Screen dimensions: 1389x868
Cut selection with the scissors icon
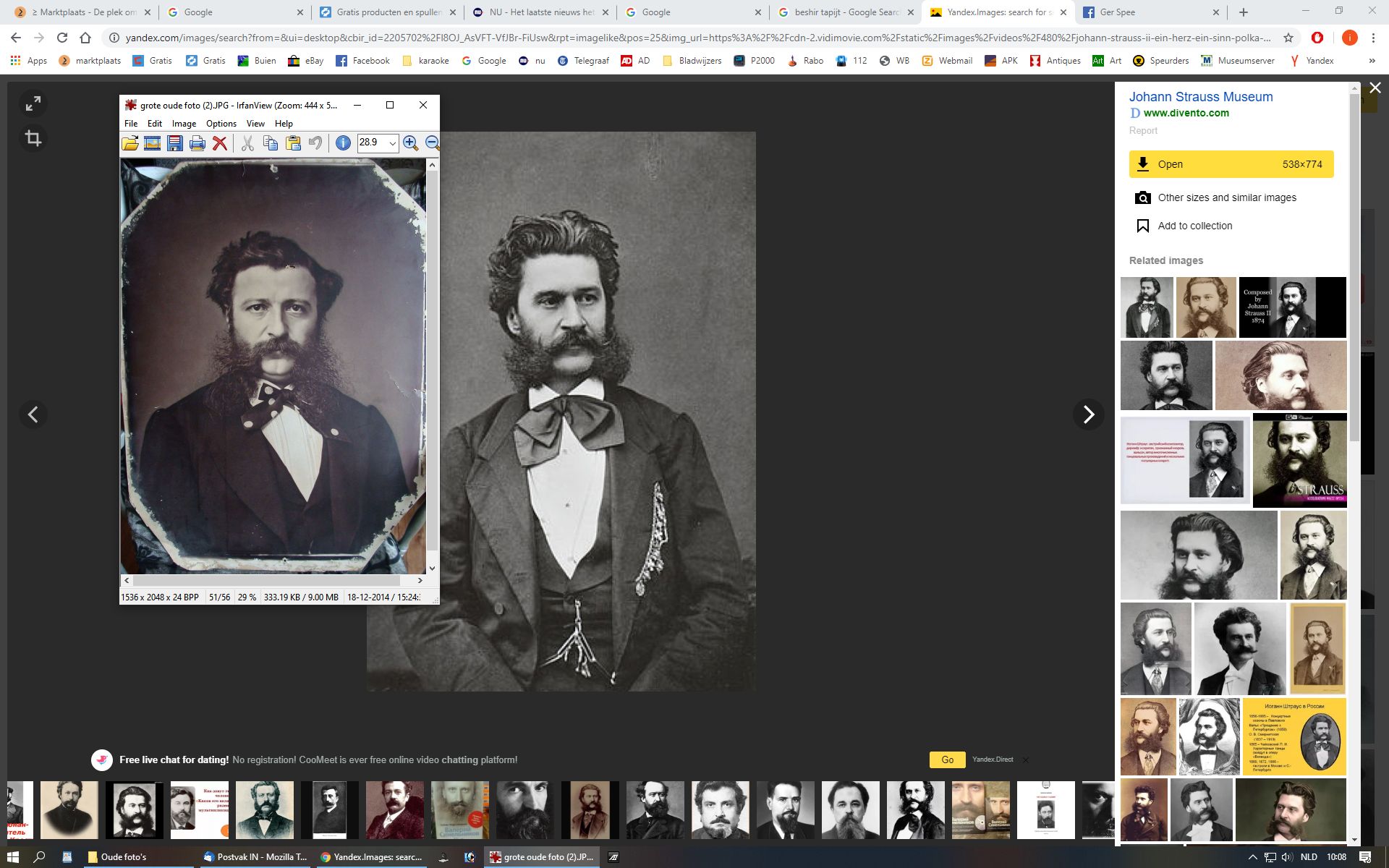pos(247,142)
